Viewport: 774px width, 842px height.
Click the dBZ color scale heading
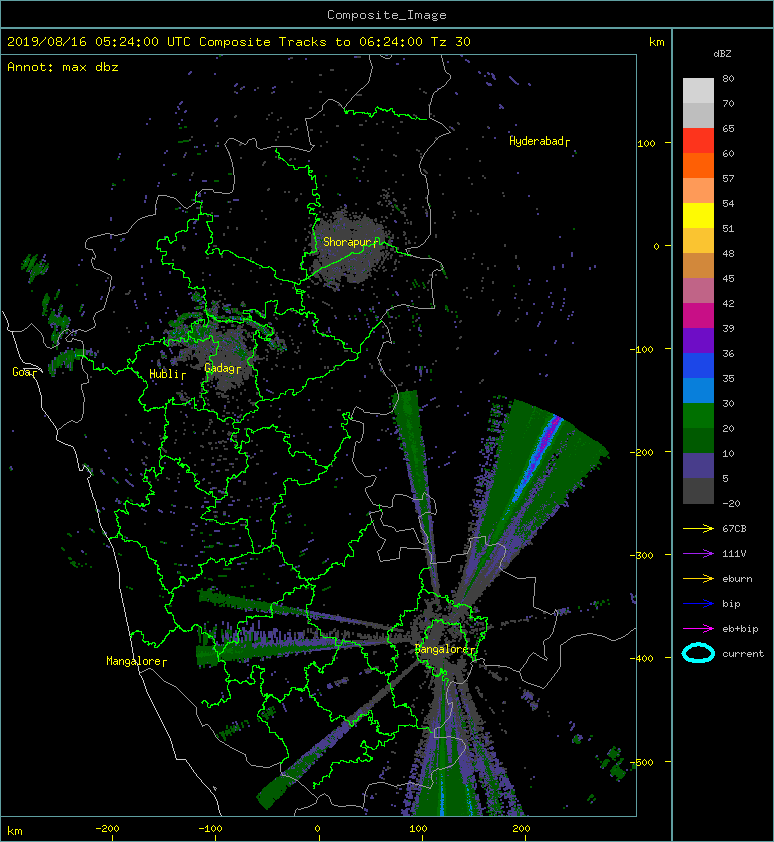tap(722, 54)
